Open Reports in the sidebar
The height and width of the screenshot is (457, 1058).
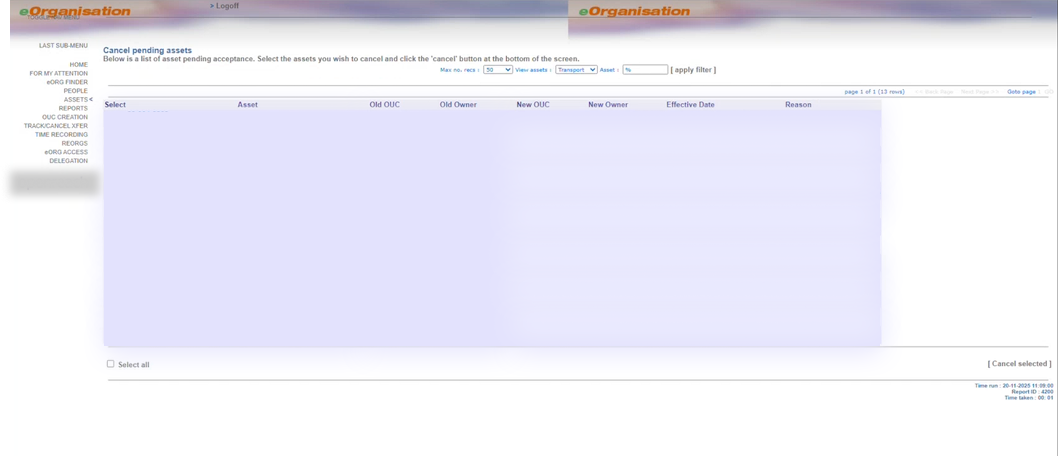pos(73,109)
